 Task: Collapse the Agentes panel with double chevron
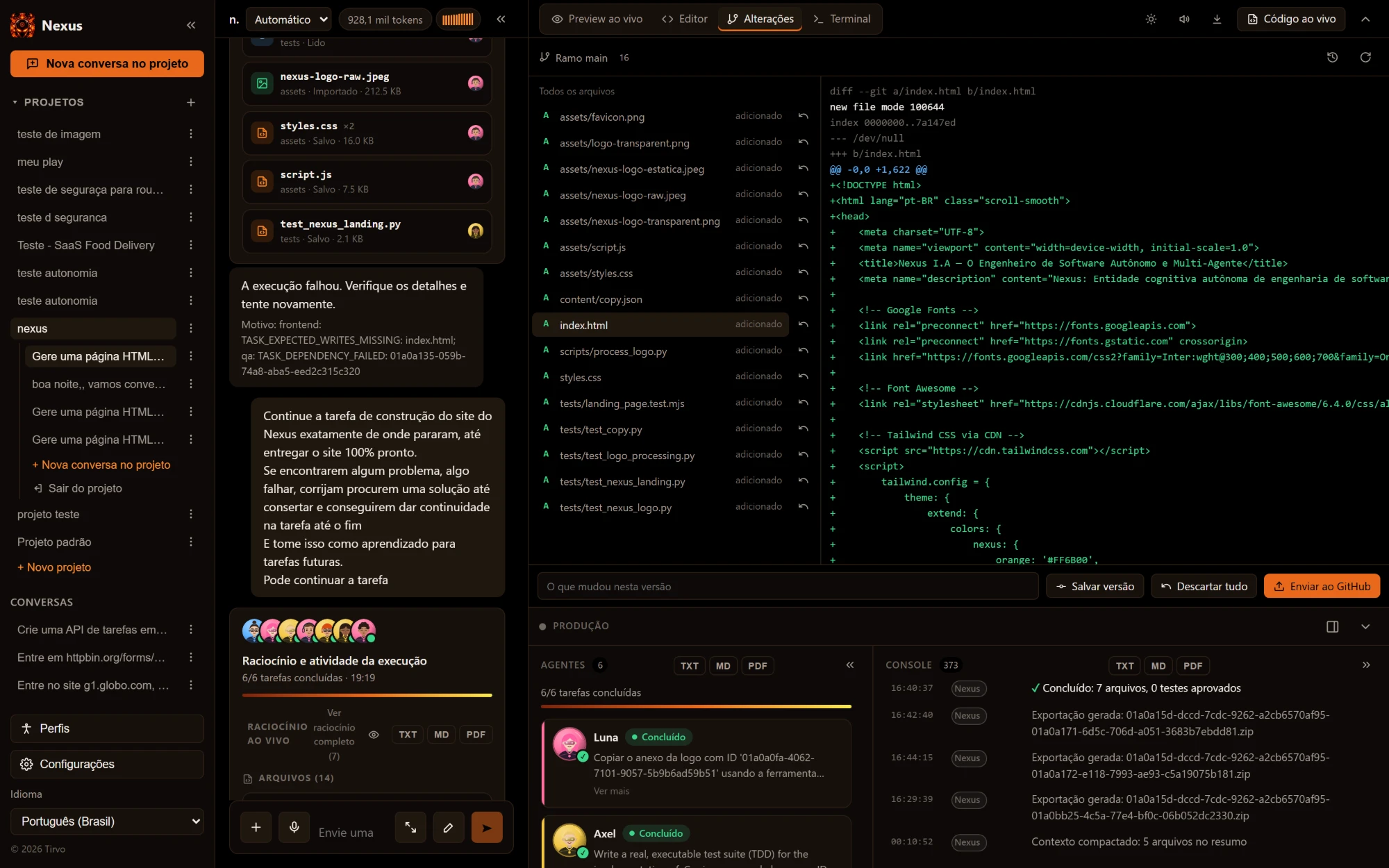[850, 665]
